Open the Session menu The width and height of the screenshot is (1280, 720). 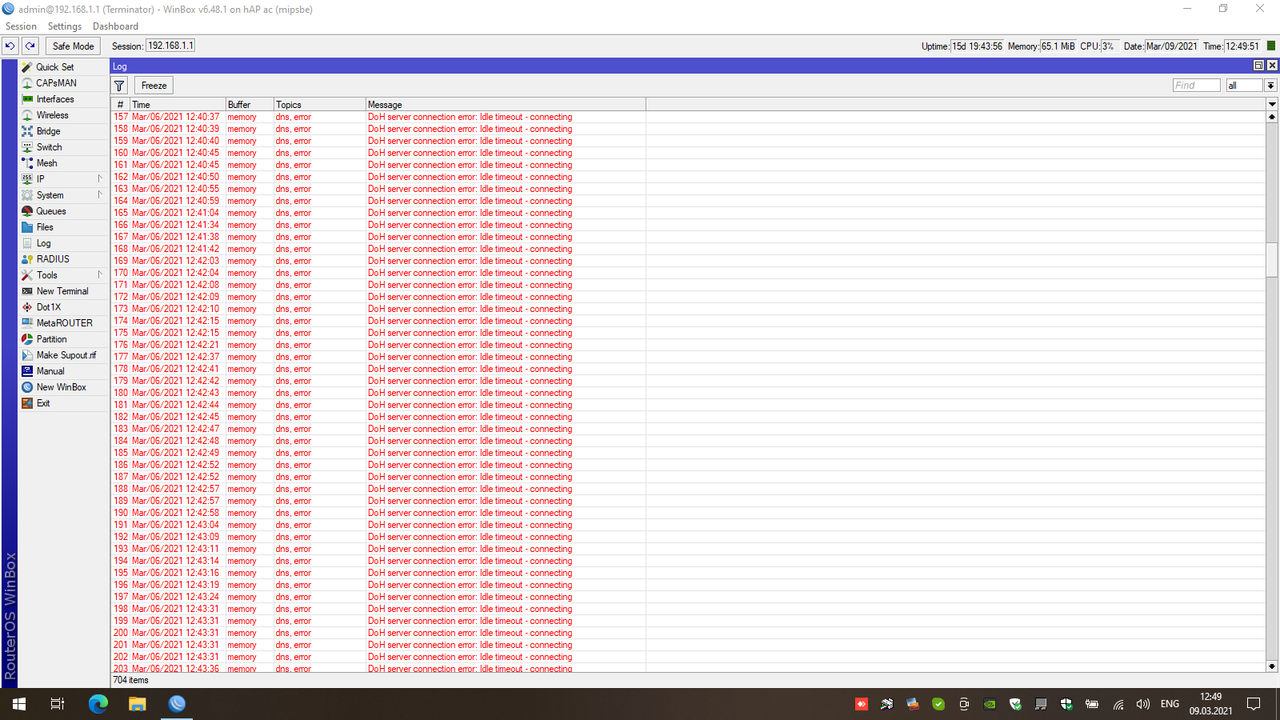pyautogui.click(x=21, y=26)
